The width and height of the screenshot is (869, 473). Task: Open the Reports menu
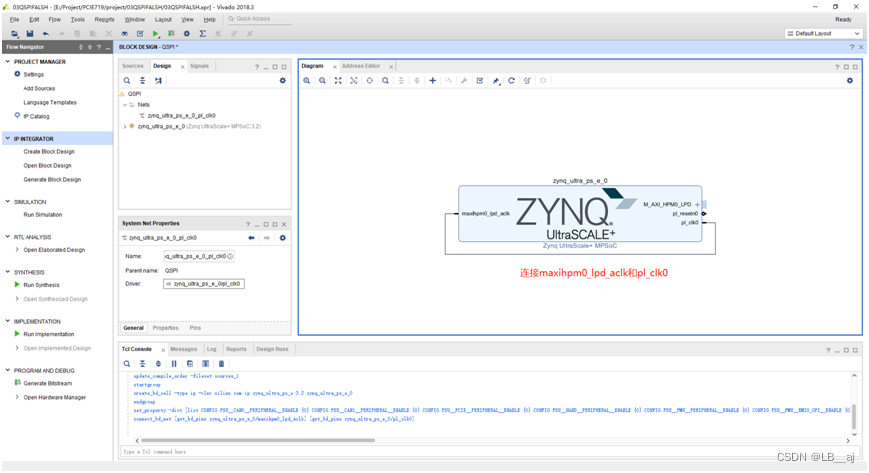[x=104, y=19]
